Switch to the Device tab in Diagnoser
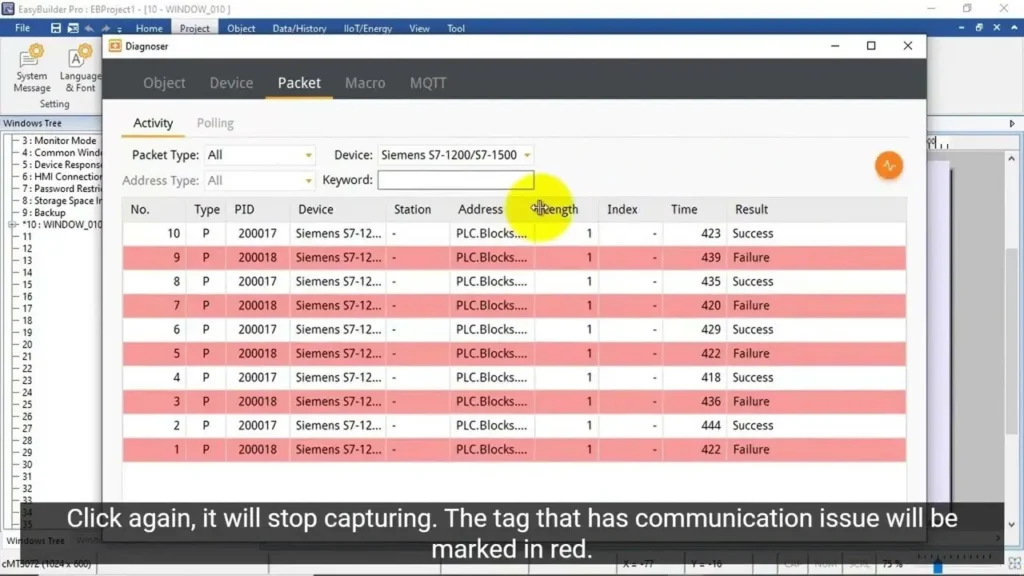The image size is (1024, 576). point(231,83)
